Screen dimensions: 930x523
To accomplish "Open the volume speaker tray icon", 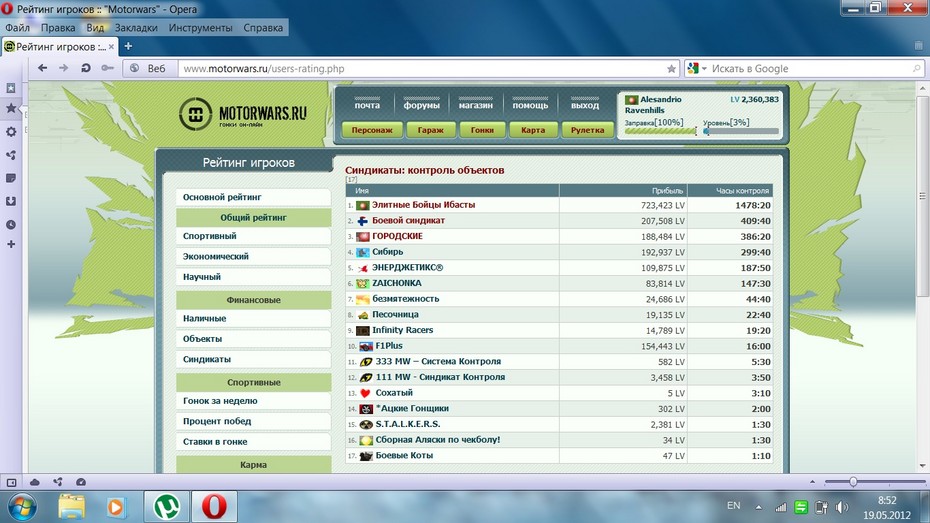I will click(842, 507).
